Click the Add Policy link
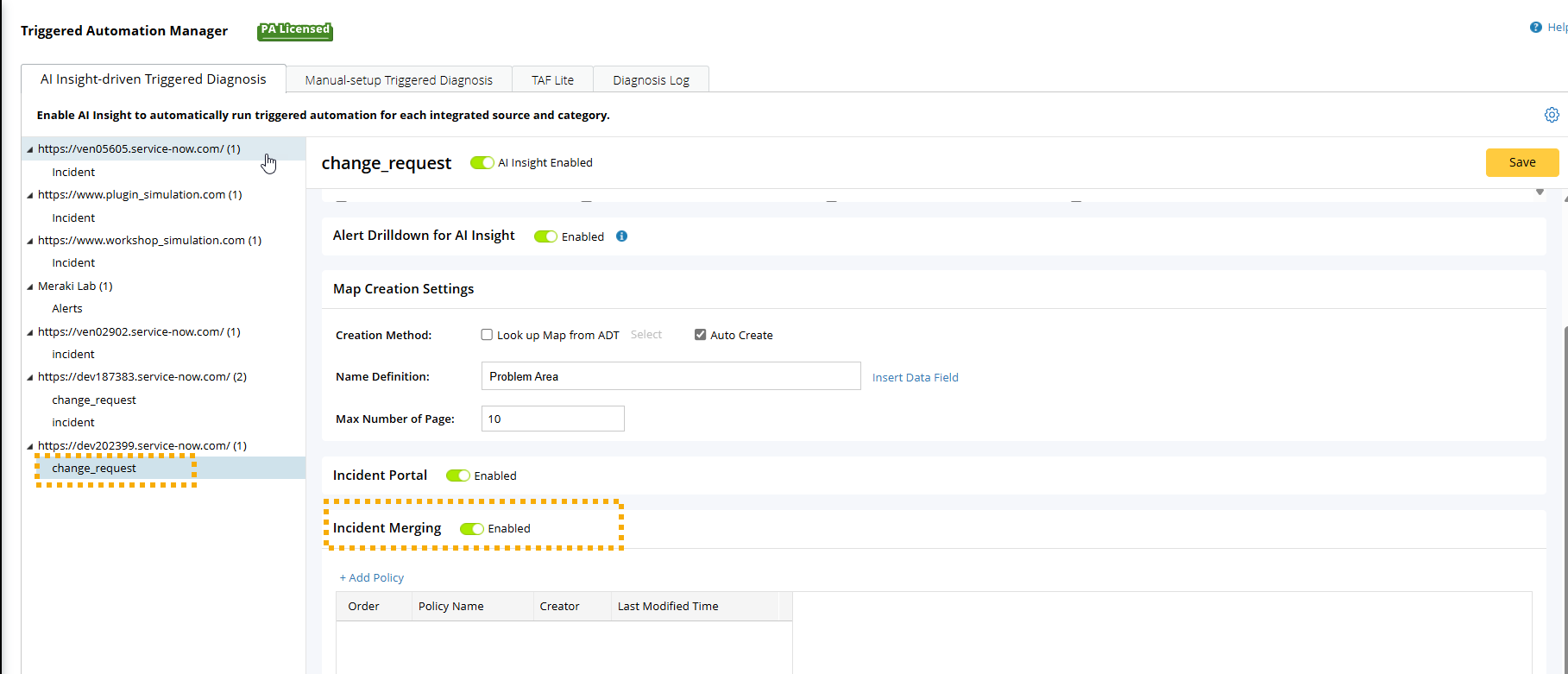Screen dimensions: 1568x674 (x=372, y=577)
